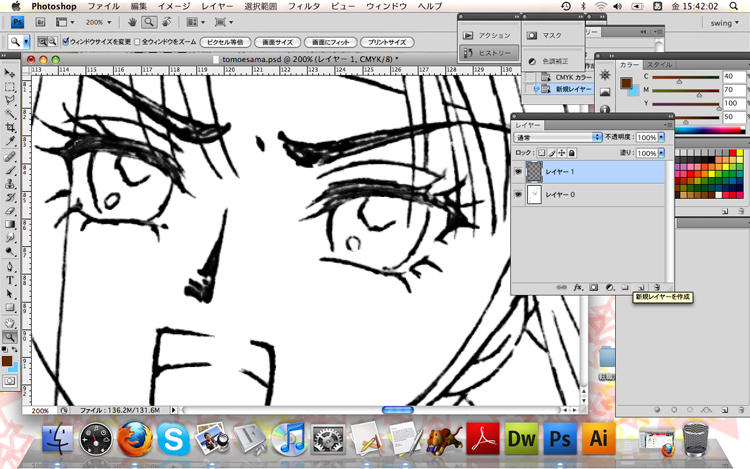Add a layer mask
Viewport: 750px width, 469px height.
pyautogui.click(x=594, y=287)
